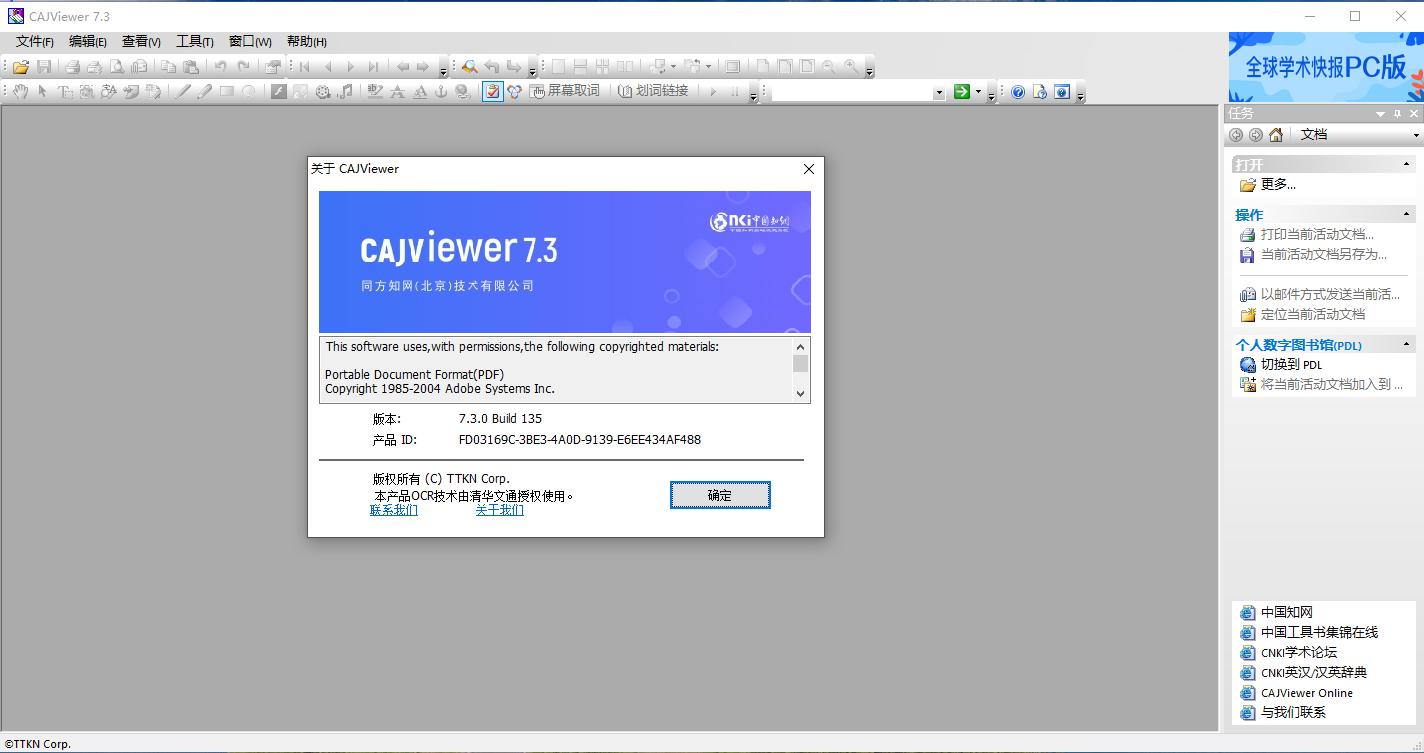Image resolution: width=1424 pixels, height=753 pixels.
Task: Select the hand pan tool
Action: pyautogui.click(x=20, y=92)
